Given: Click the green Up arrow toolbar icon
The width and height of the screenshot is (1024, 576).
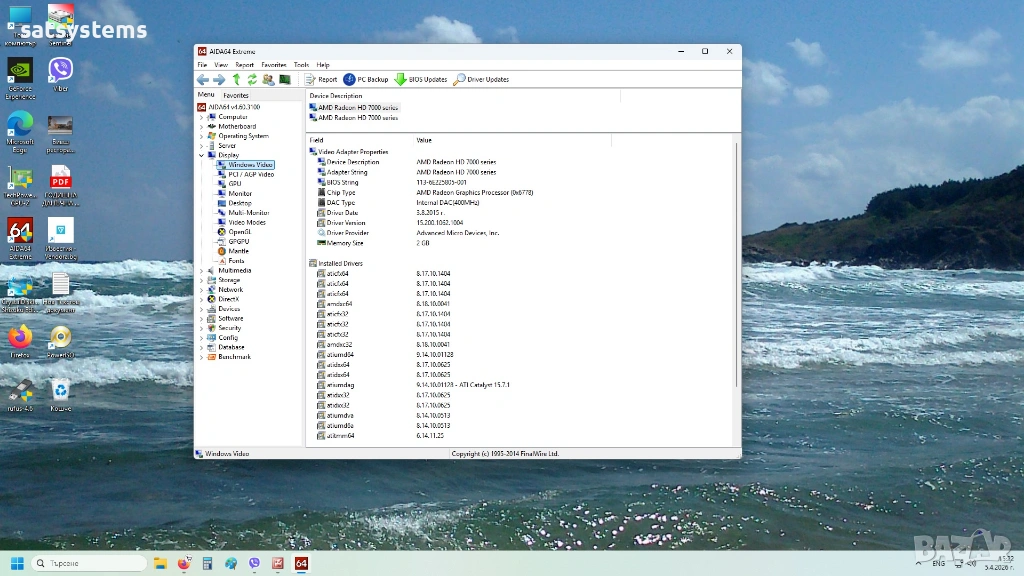Looking at the screenshot, I should point(236,79).
